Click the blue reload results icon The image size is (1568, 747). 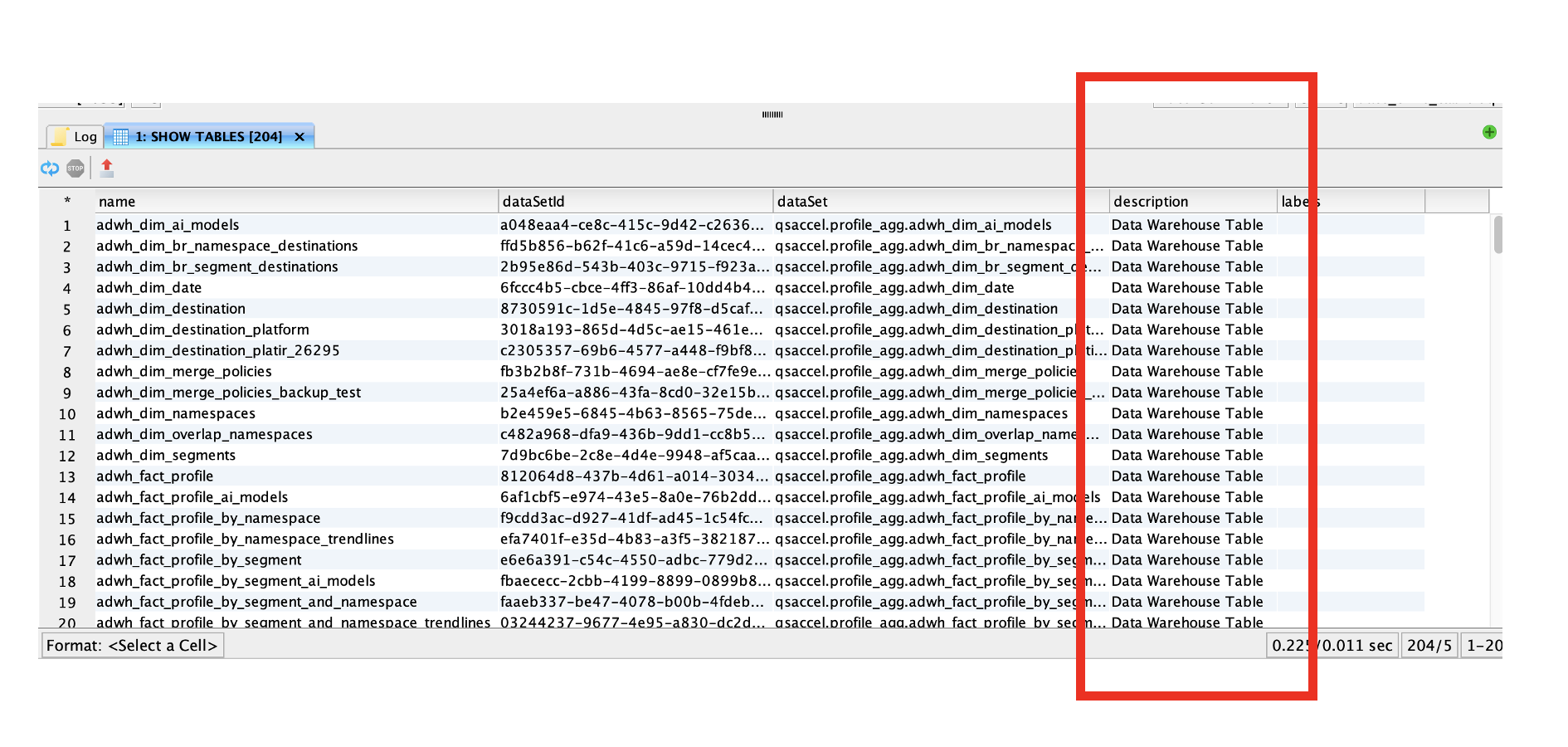click(x=50, y=168)
